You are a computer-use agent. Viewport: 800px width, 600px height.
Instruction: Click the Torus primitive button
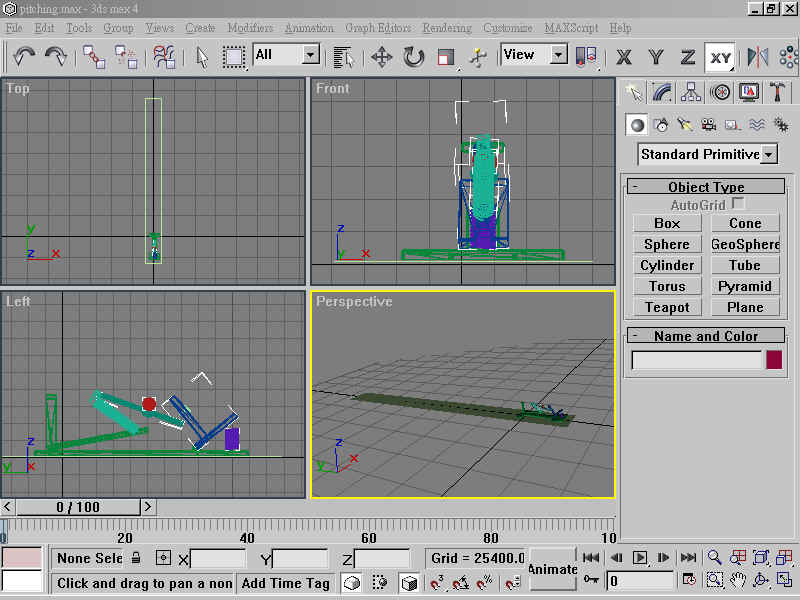(667, 286)
